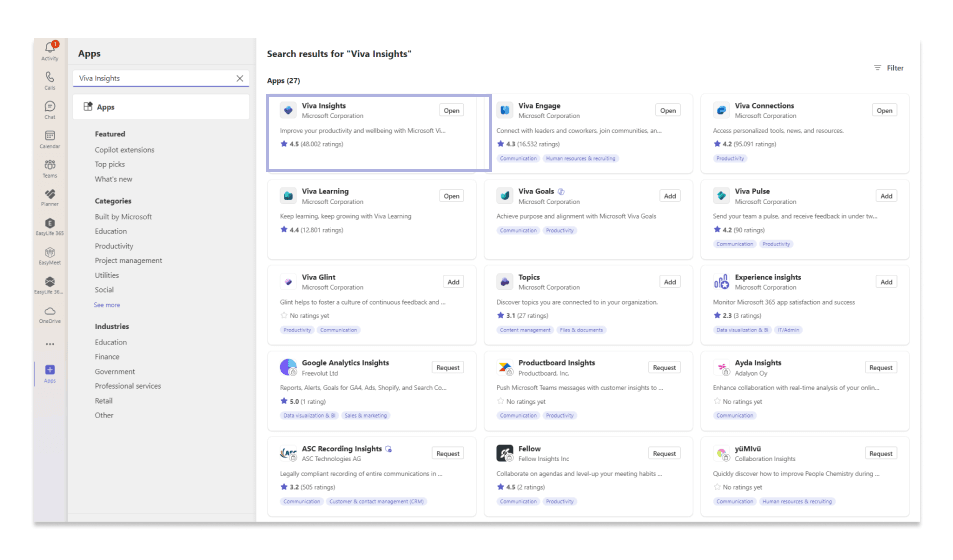Open OneDrive from the sidebar
The height and width of the screenshot is (560, 953).
pyautogui.click(x=49, y=314)
